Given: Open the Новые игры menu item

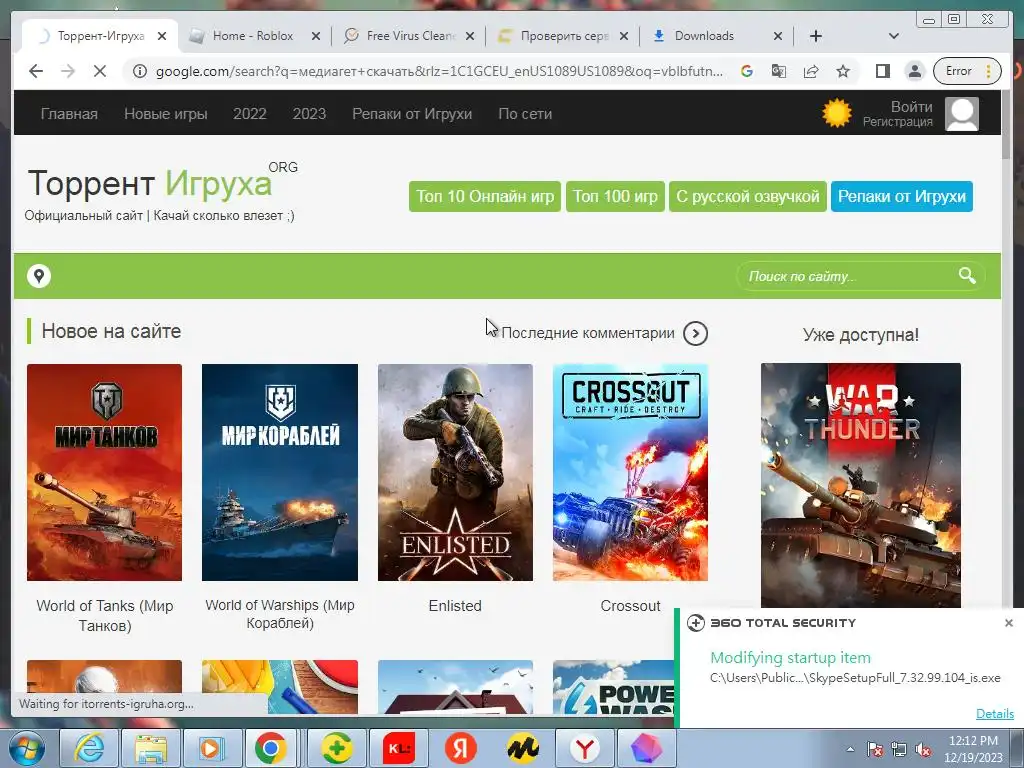Looking at the screenshot, I should pyautogui.click(x=166, y=114).
